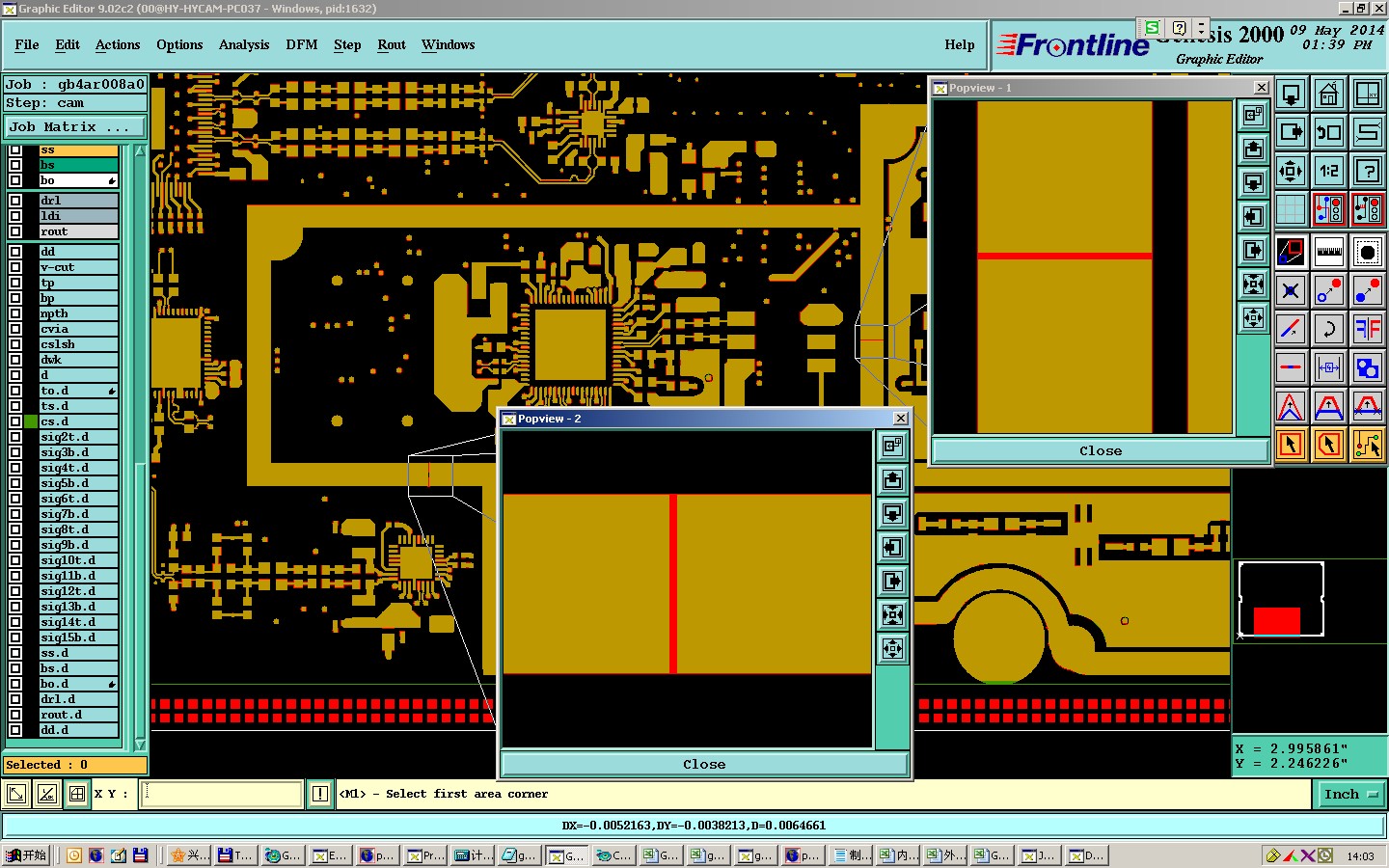The height and width of the screenshot is (868, 1389).
Task: Open the Help menu
Action: 959,44
